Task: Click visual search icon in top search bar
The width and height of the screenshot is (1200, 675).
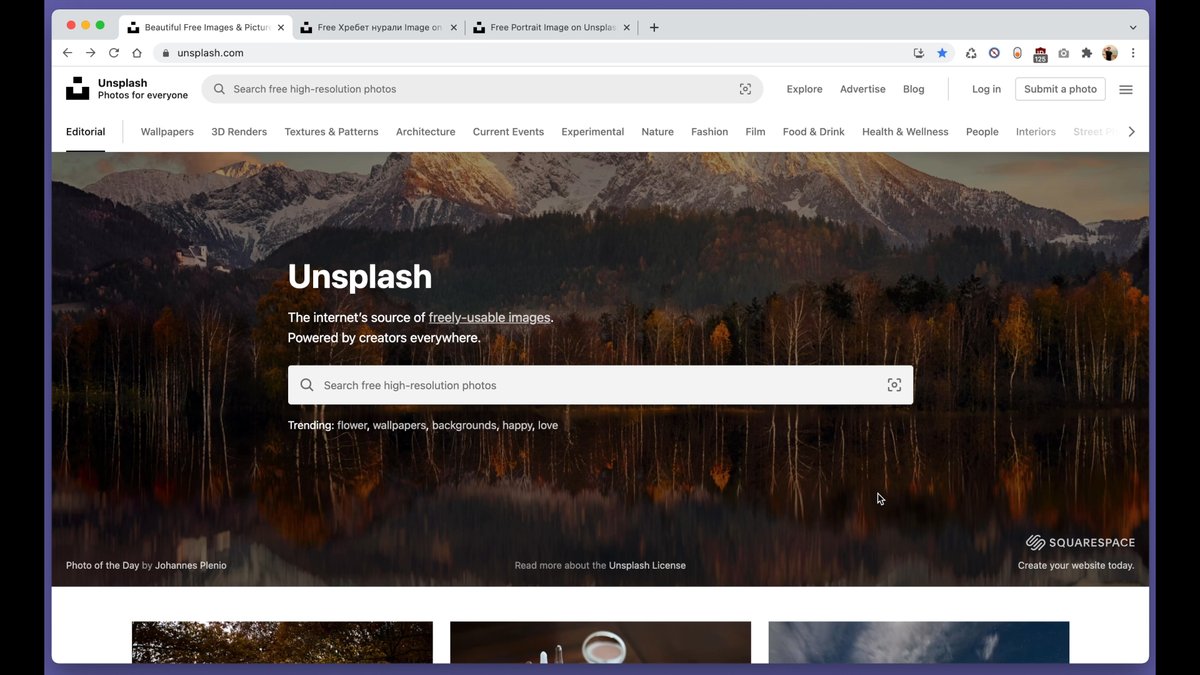Action: [745, 89]
